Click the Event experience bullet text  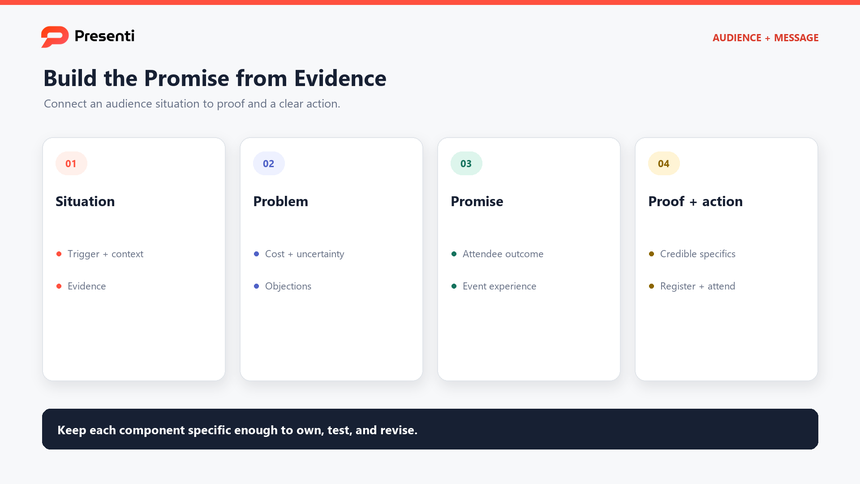[x=499, y=286]
